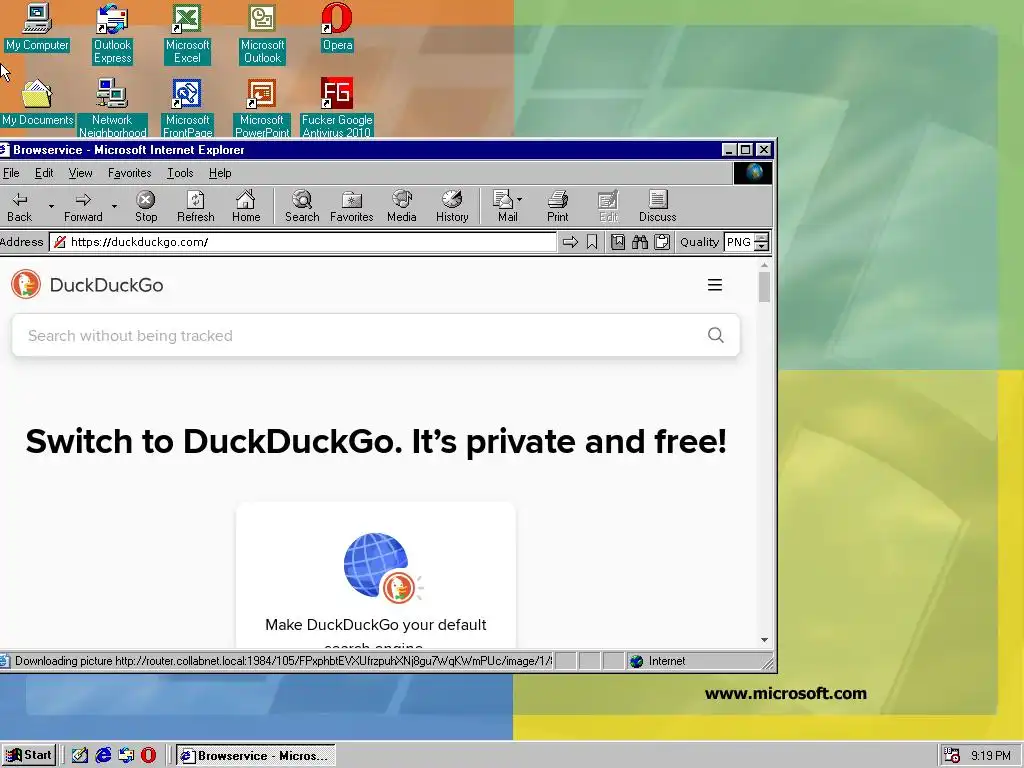Click the Discuss toolbar button

[658, 206]
